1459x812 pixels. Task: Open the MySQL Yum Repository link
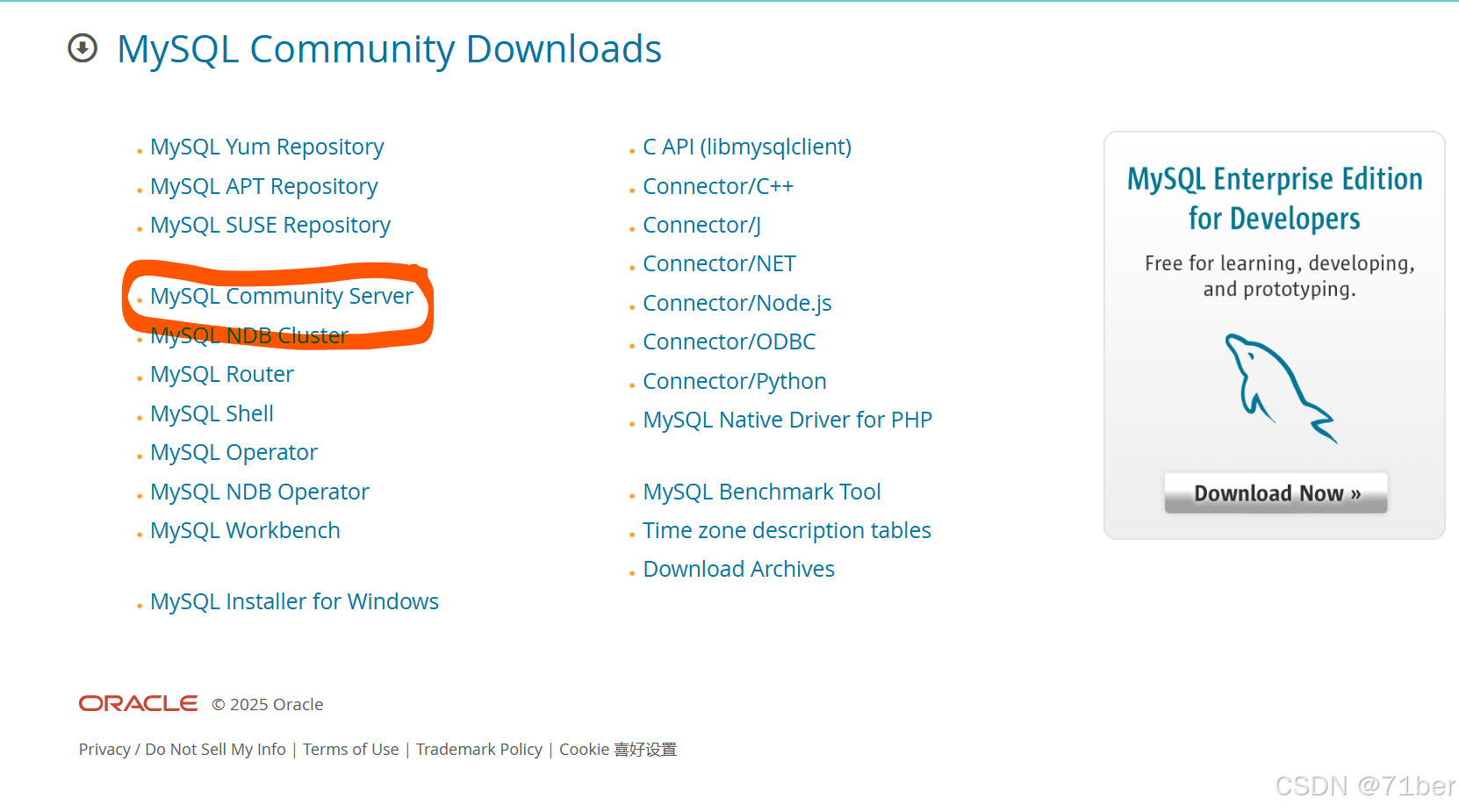click(x=267, y=147)
